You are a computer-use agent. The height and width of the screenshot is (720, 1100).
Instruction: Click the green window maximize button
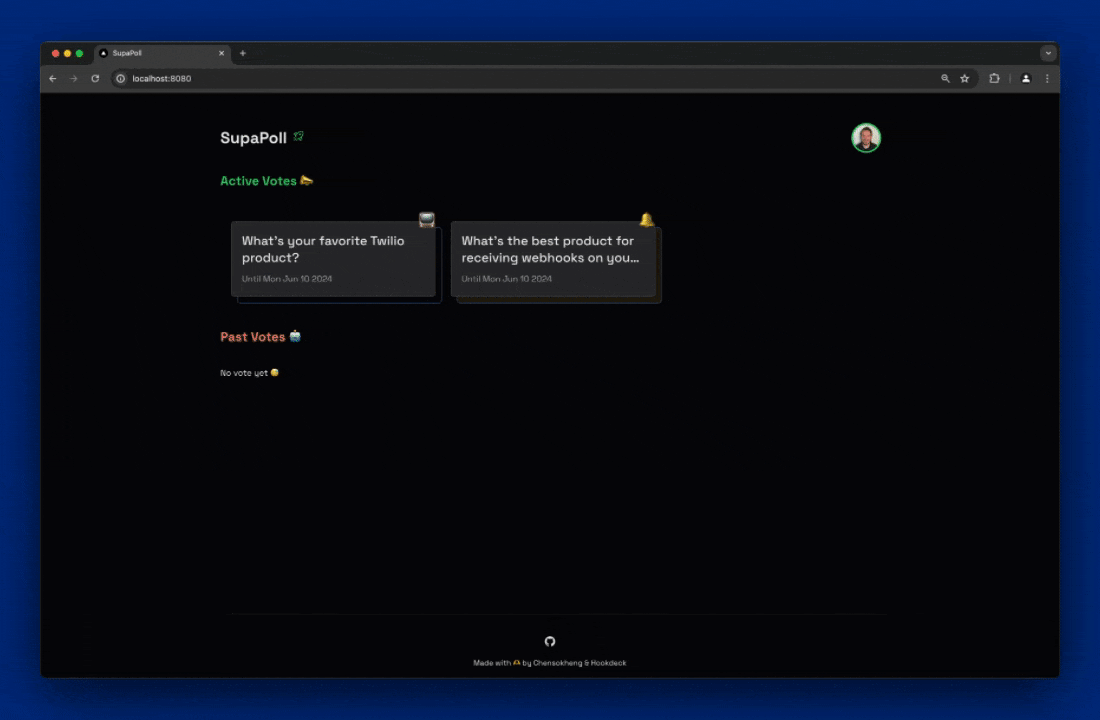pos(79,53)
